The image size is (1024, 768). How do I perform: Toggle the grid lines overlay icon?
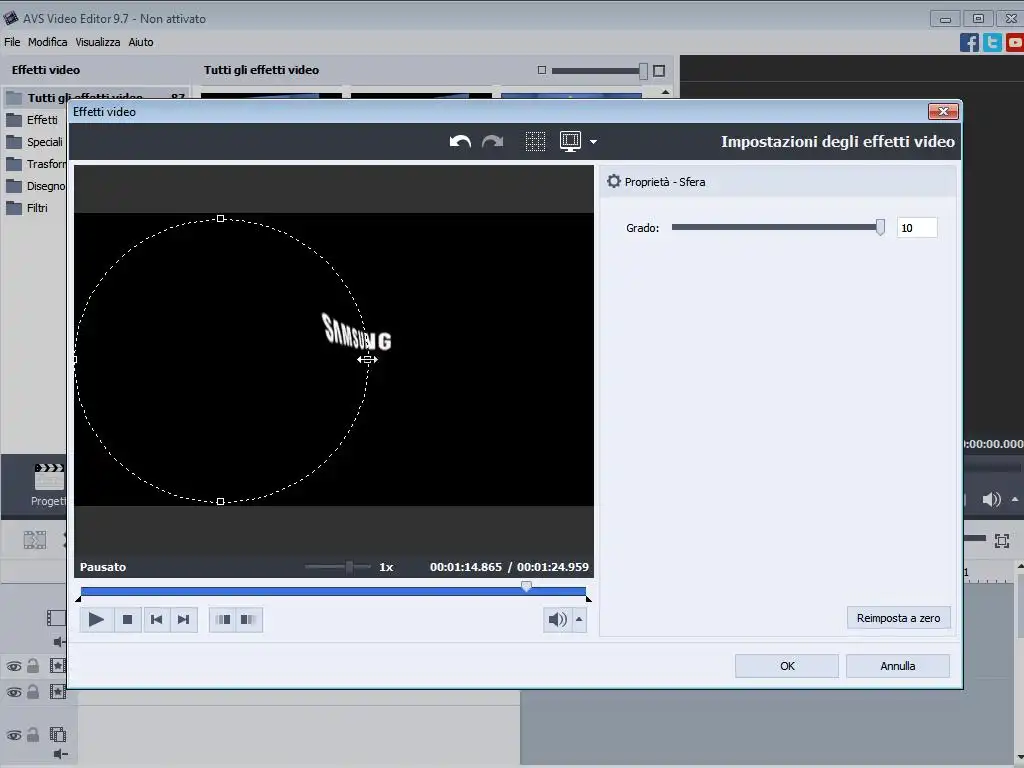(535, 142)
